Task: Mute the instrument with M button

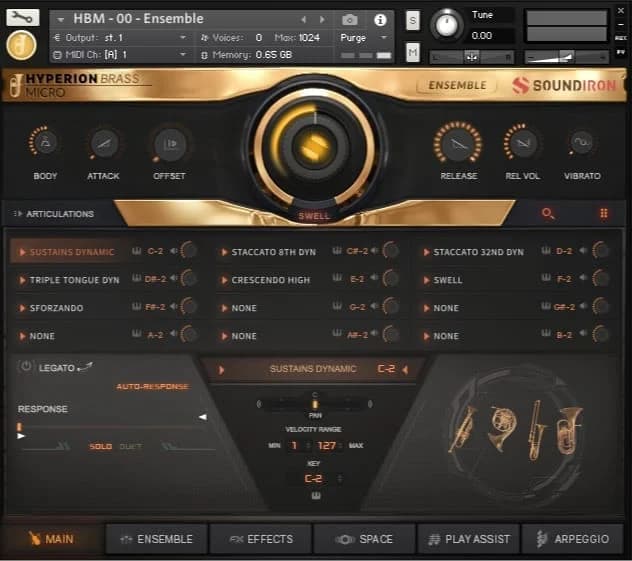Action: click(413, 52)
